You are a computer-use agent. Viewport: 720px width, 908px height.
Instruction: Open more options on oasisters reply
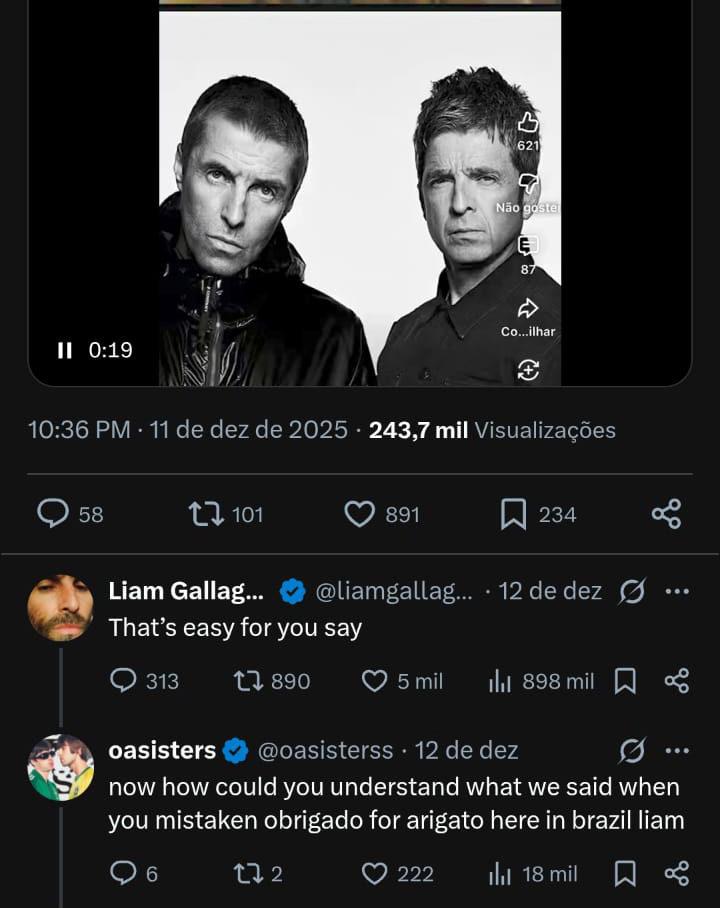pyautogui.click(x=677, y=750)
